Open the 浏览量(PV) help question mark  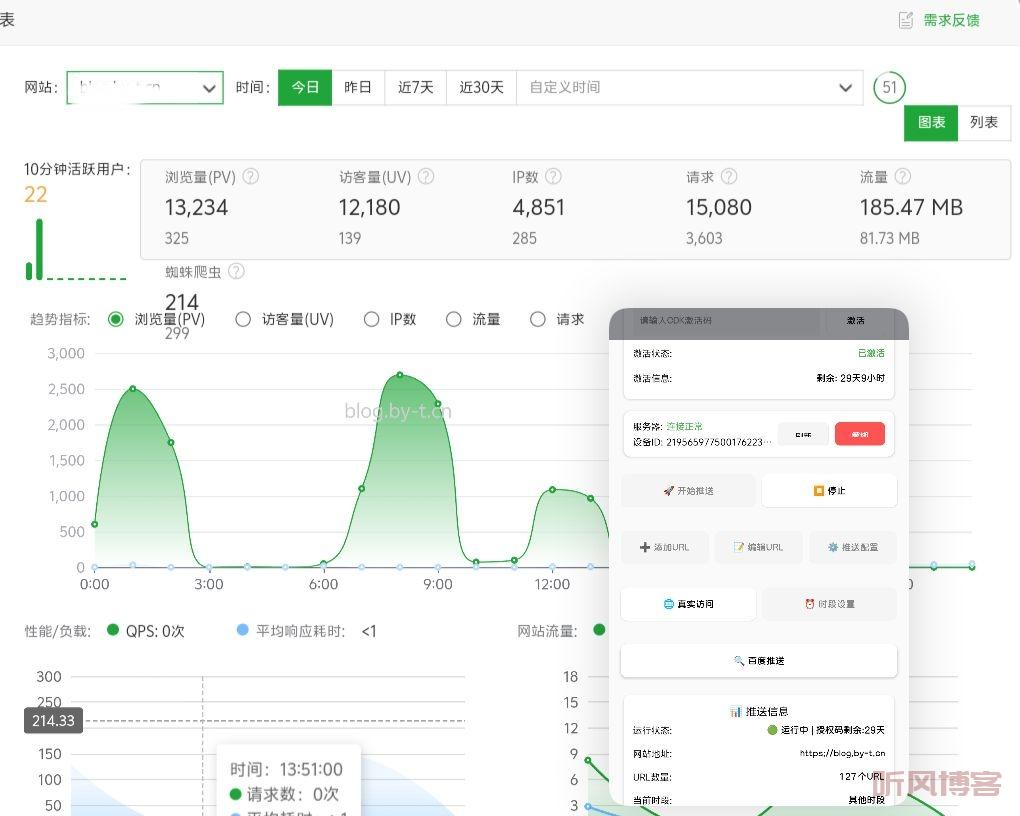pos(252,177)
